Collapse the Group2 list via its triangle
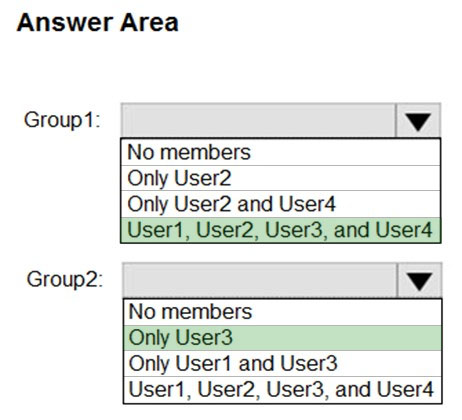Image resolution: width=462 pixels, height=420 pixels. [419, 280]
